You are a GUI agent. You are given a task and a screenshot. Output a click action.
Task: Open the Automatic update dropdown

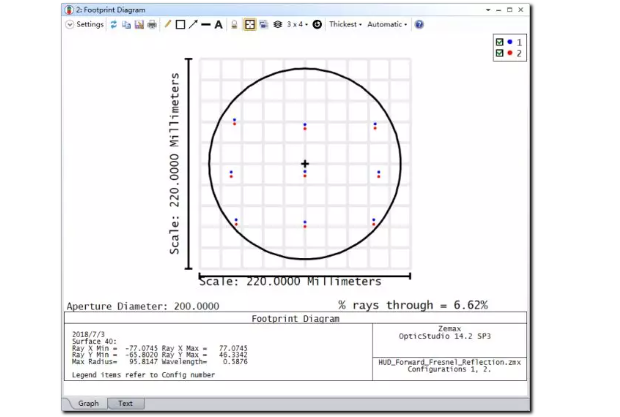click(x=387, y=25)
